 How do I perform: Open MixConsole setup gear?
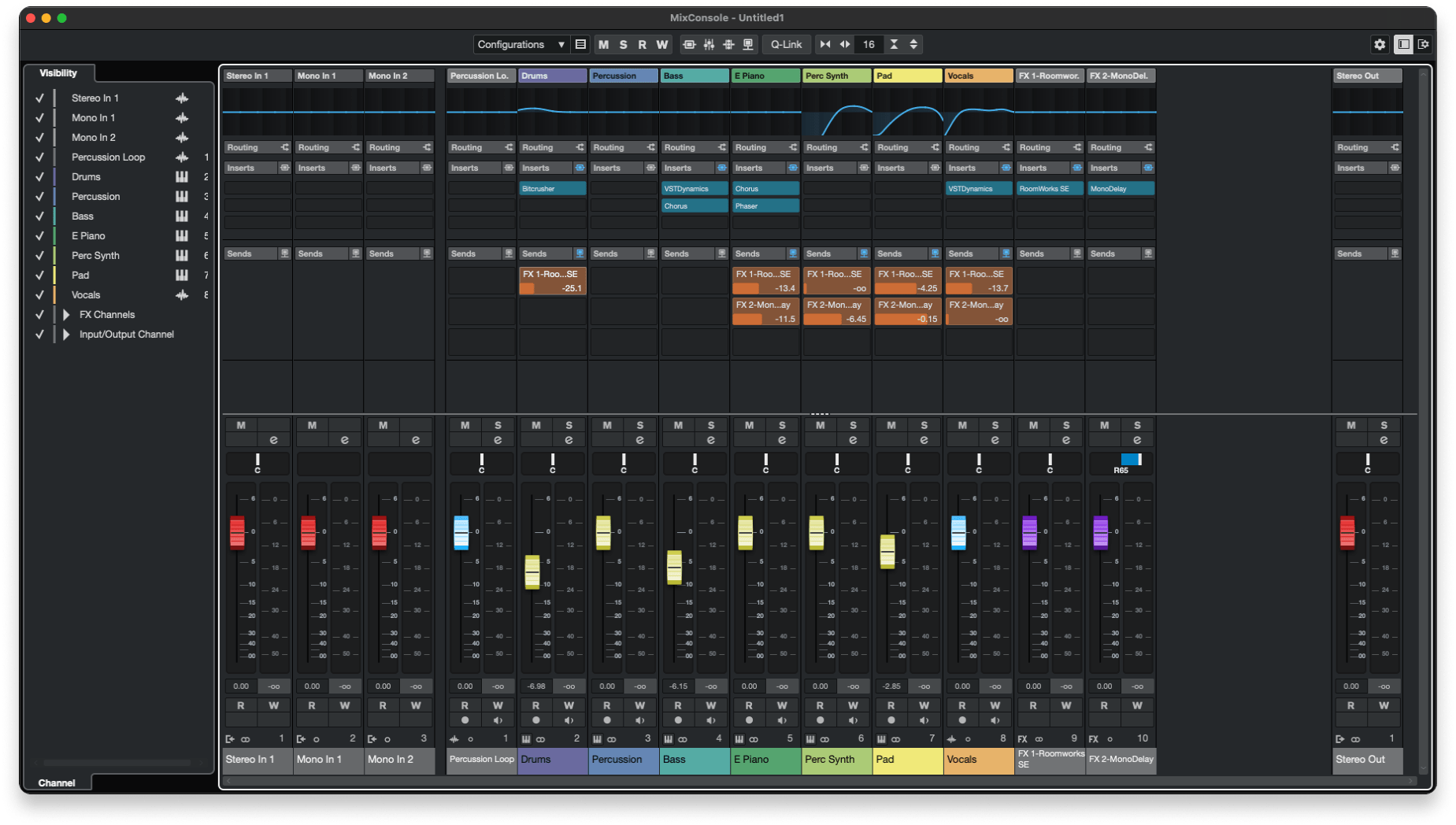(x=1379, y=45)
